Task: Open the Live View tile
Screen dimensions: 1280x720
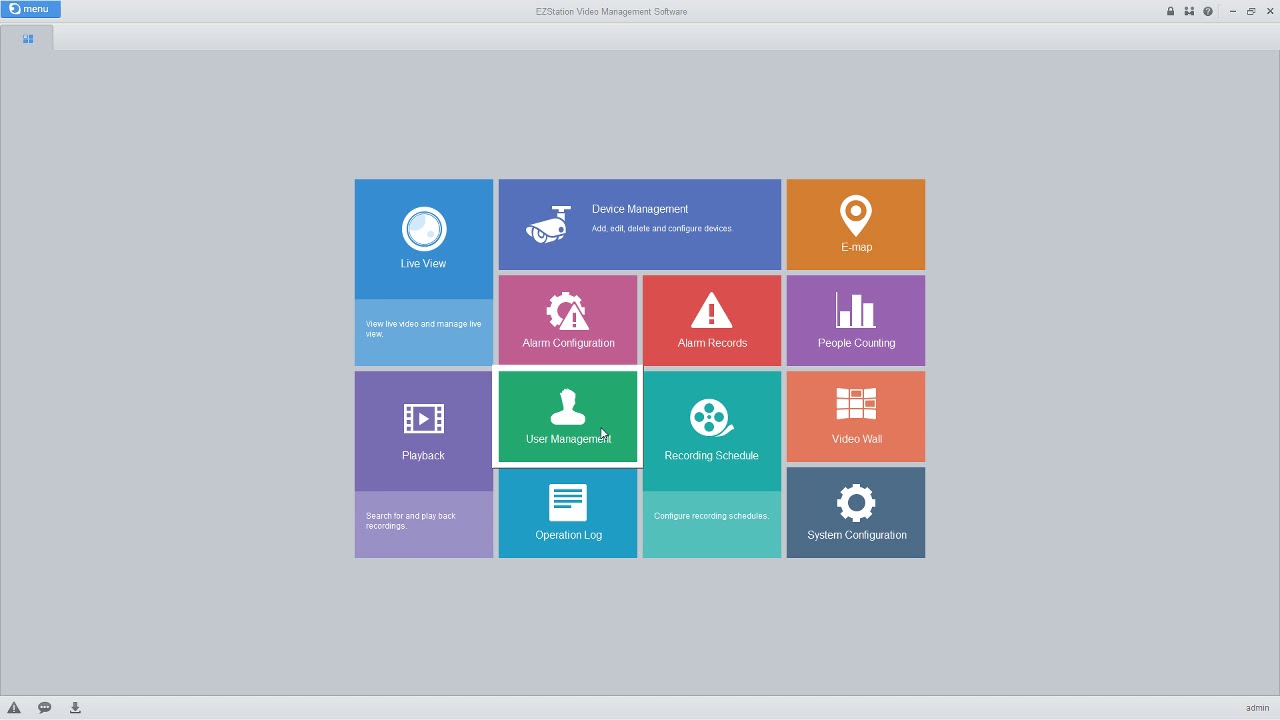Action: point(423,240)
